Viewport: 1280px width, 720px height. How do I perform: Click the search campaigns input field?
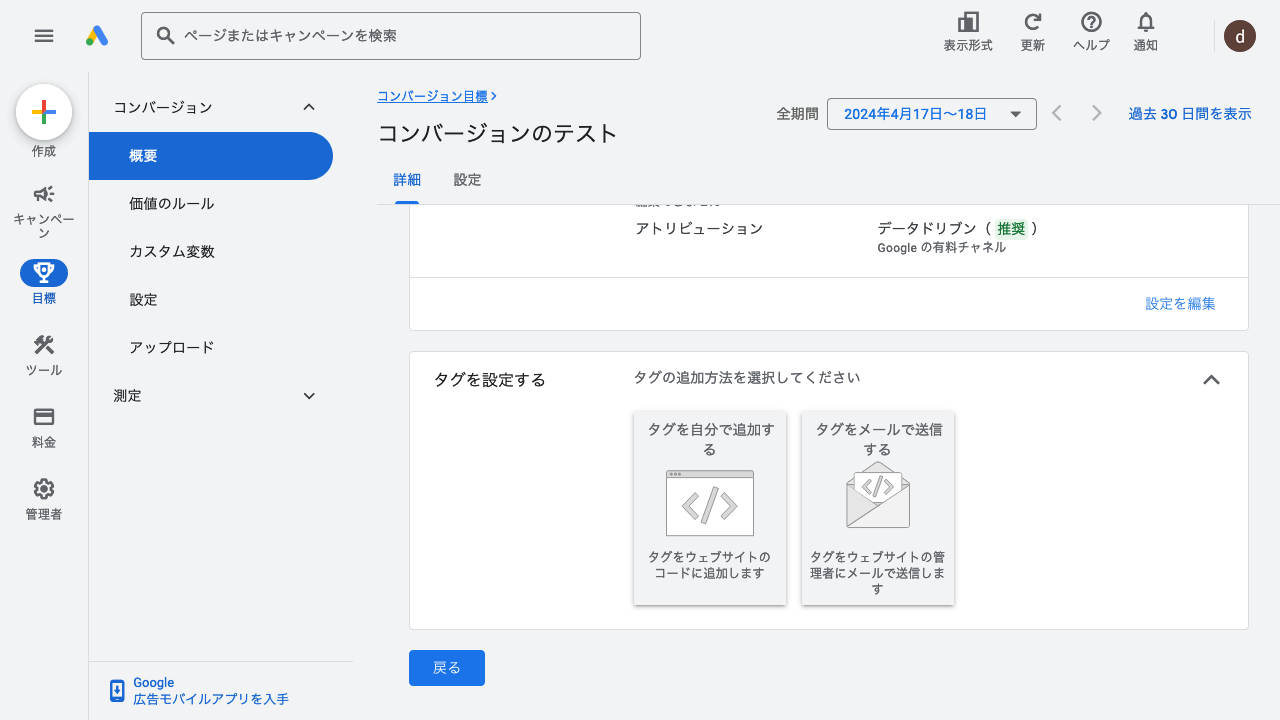[400, 36]
